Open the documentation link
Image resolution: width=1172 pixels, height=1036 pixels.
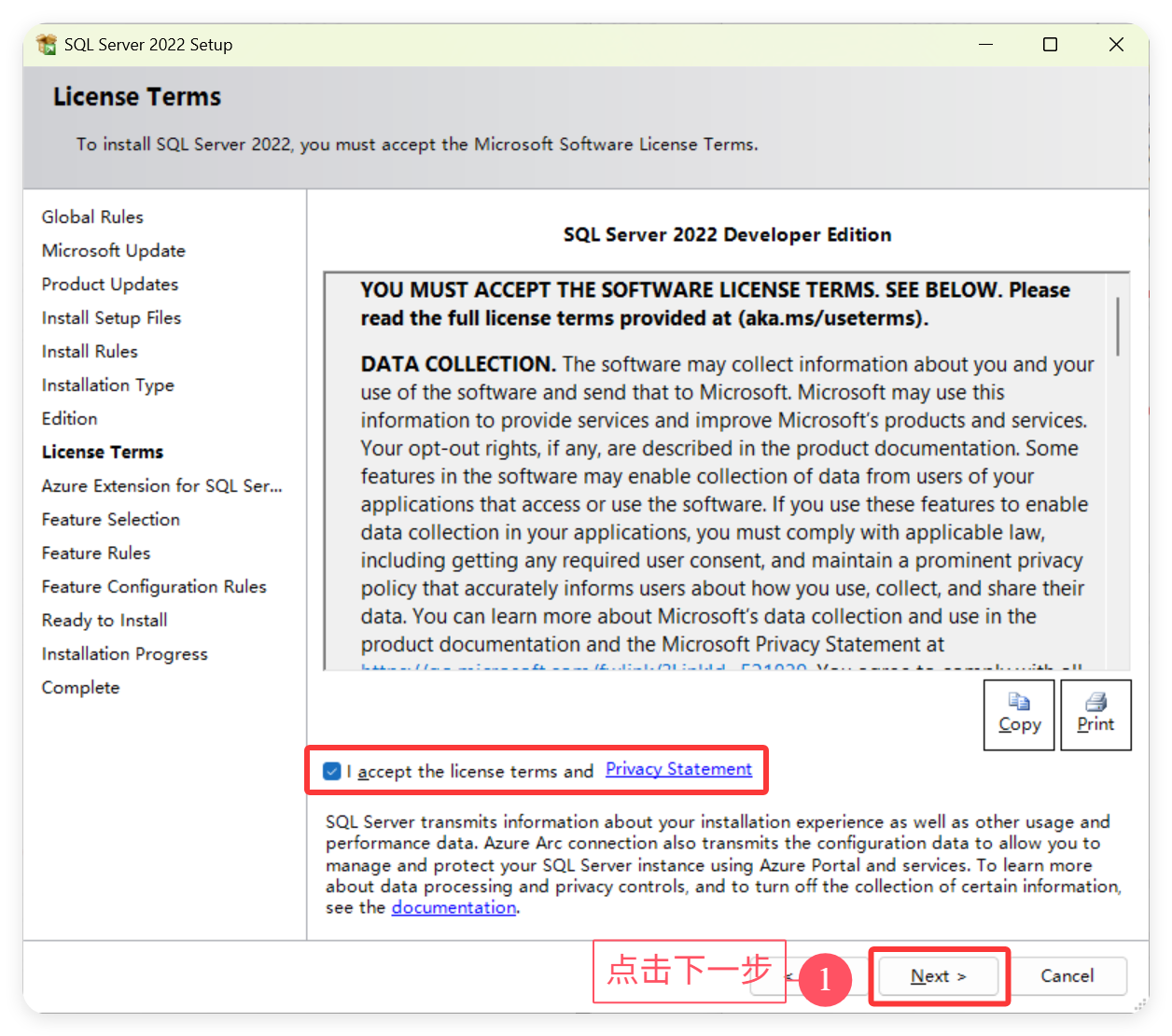point(453,907)
